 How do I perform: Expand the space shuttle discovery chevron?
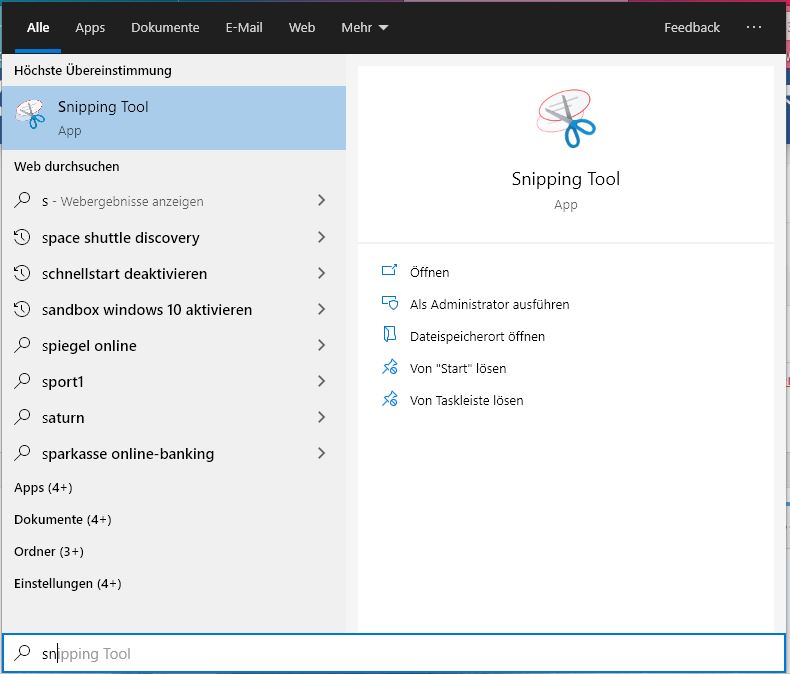click(321, 237)
